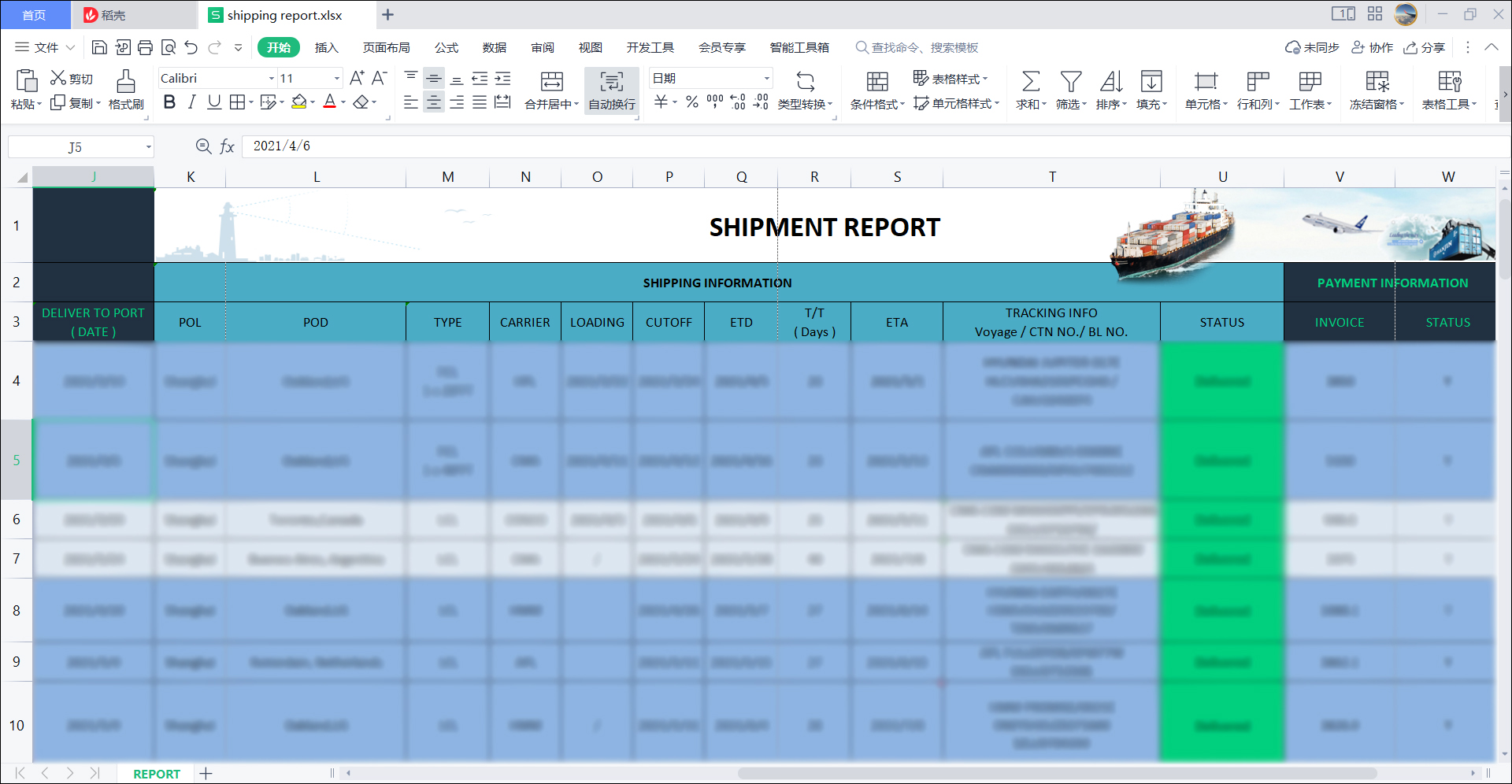Click the Format Painter brush icon

click(125, 82)
